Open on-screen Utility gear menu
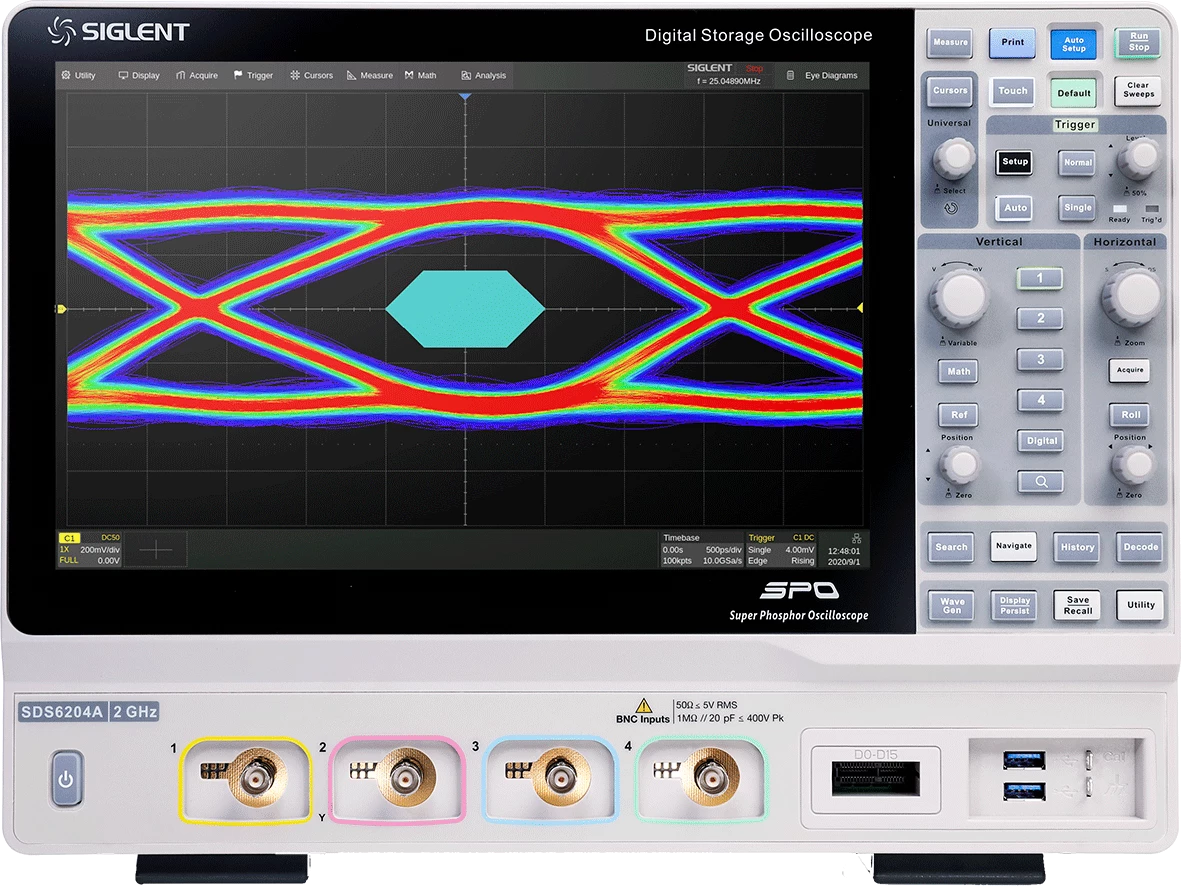 click(78, 75)
